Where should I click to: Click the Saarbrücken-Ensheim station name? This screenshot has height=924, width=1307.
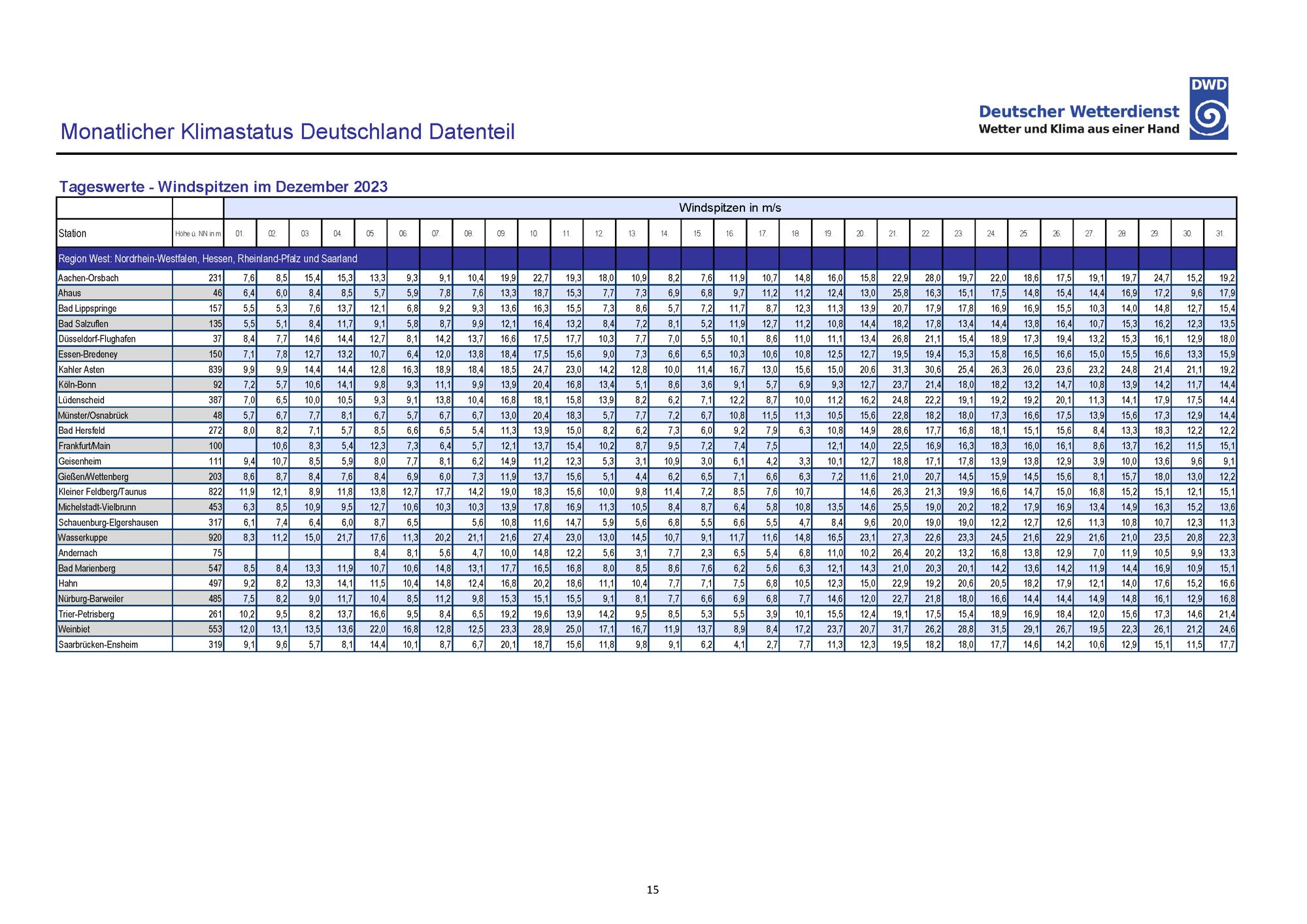tap(98, 645)
